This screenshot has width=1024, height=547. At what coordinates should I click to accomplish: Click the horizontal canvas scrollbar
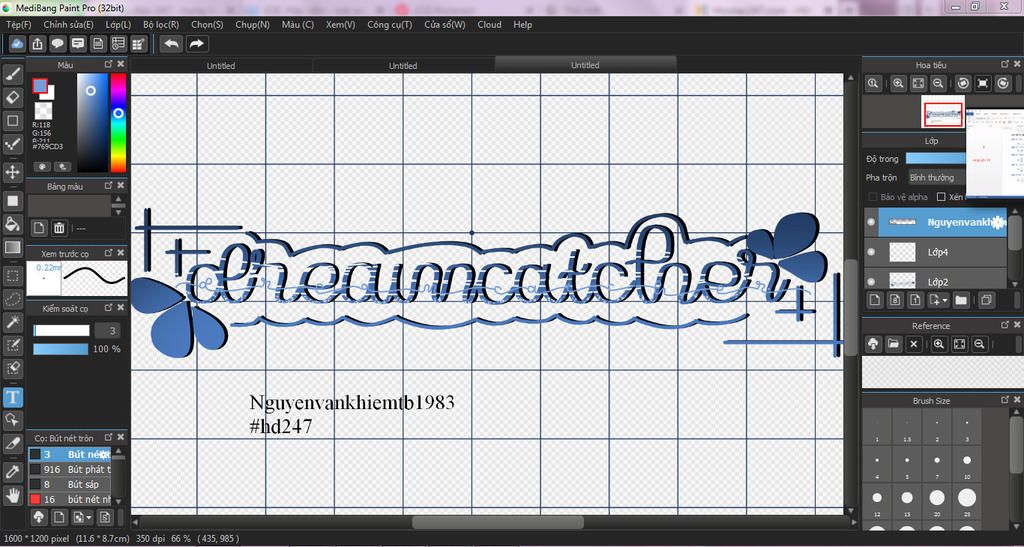pos(498,522)
